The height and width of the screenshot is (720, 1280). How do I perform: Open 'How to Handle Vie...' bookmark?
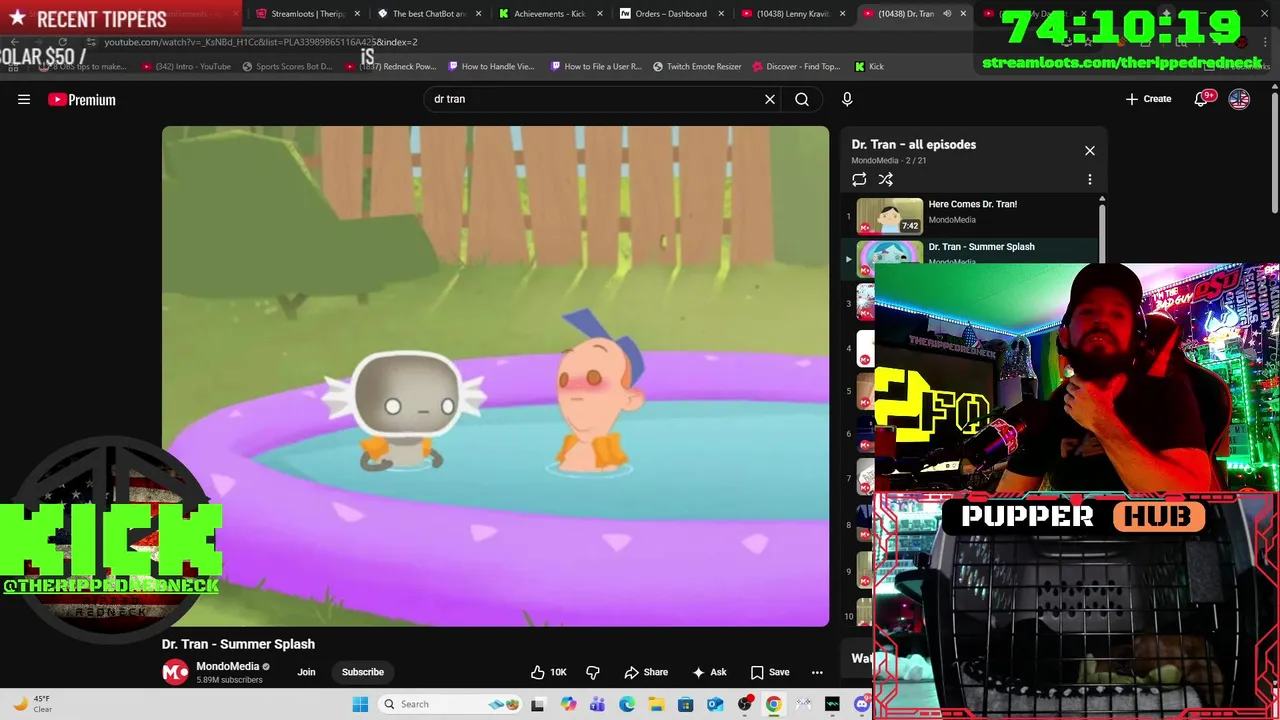(491, 66)
